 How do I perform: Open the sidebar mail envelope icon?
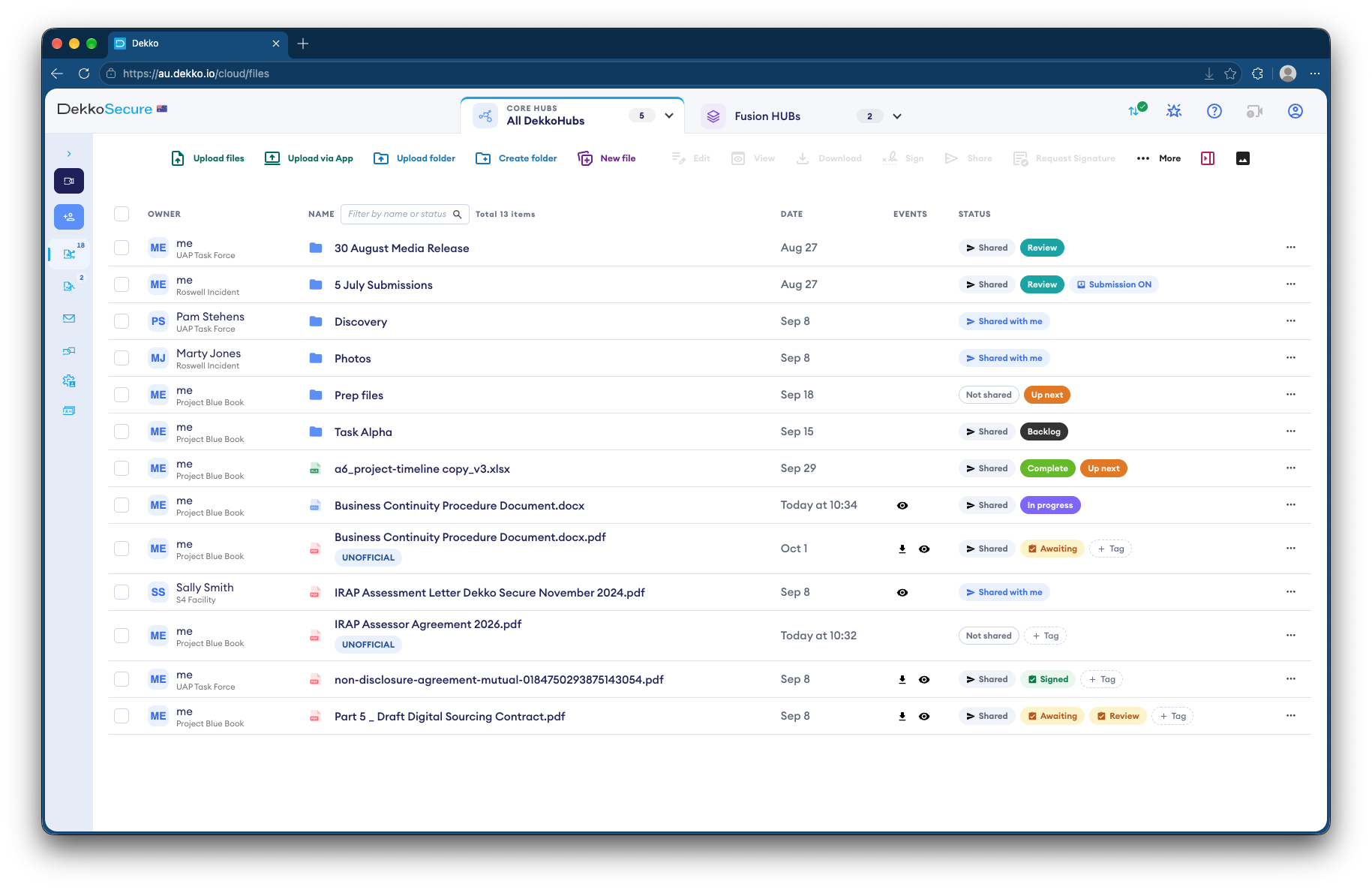tap(69, 318)
